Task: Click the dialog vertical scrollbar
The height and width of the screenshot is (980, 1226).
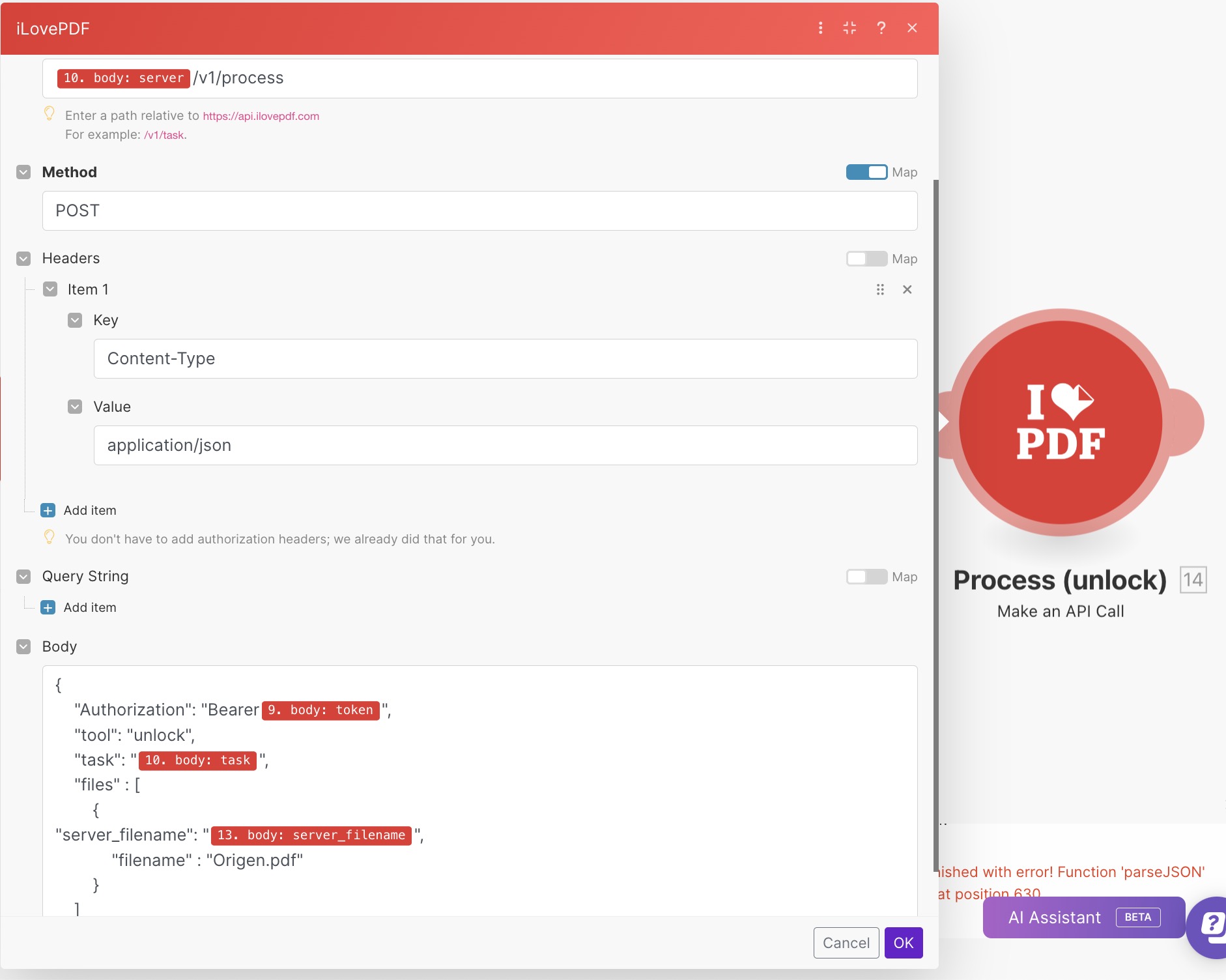Action: coord(936,525)
